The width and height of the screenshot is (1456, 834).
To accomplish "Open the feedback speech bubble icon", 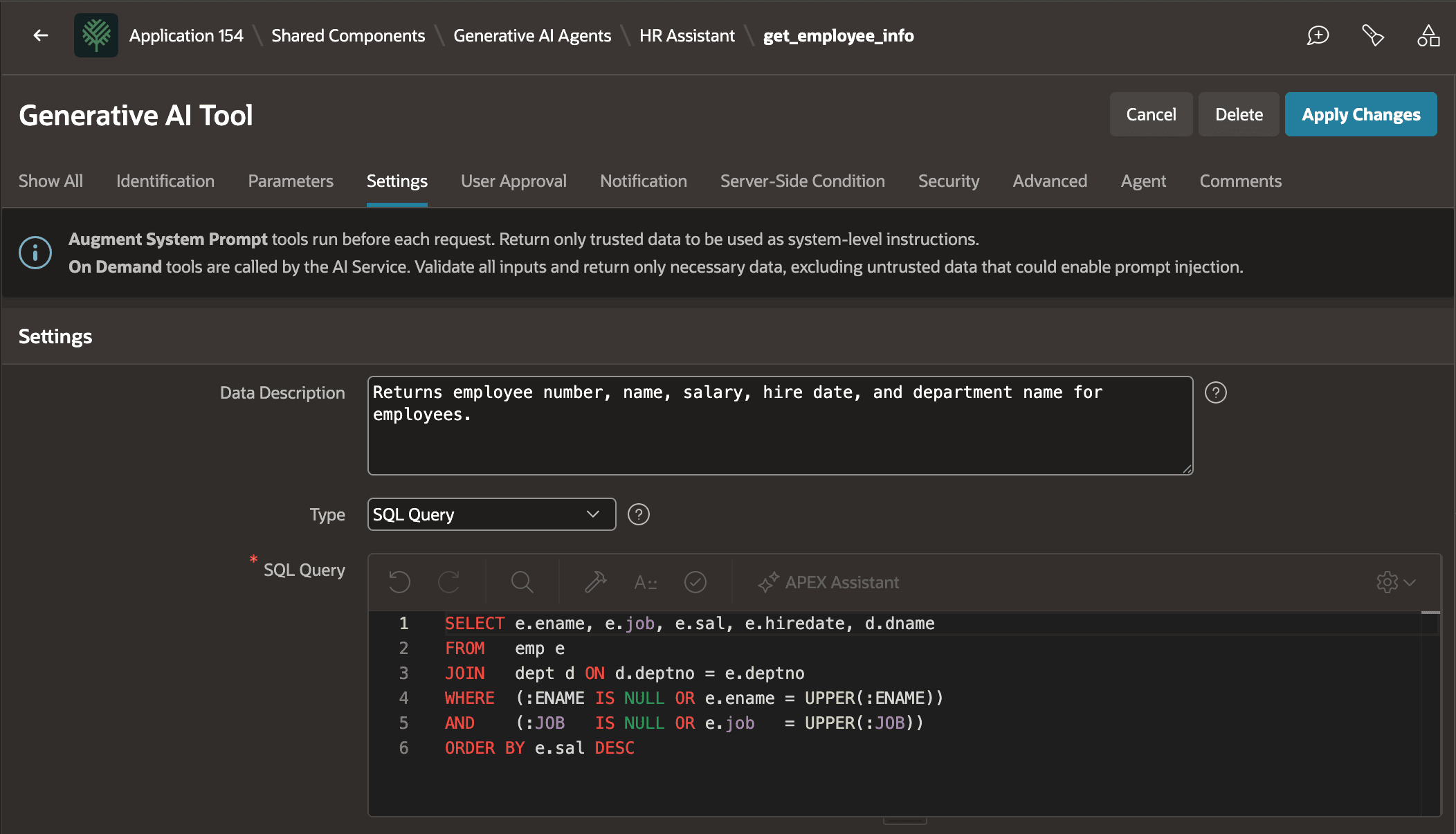I will click(x=1318, y=35).
